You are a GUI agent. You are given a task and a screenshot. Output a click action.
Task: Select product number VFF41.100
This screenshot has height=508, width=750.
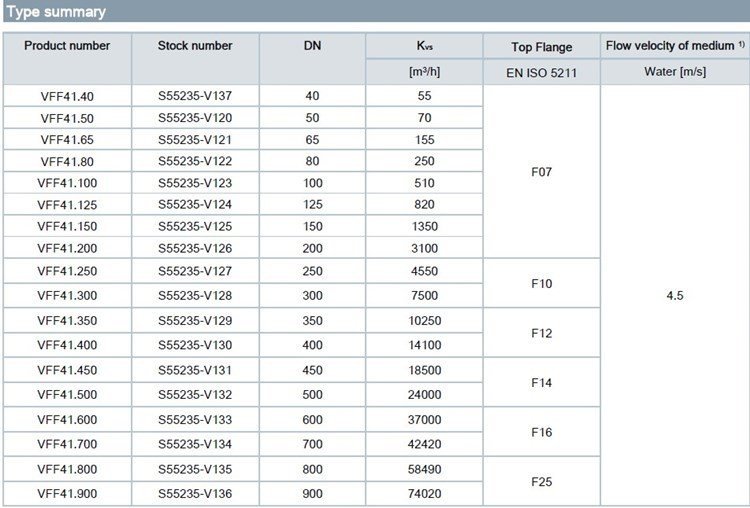click(x=67, y=183)
